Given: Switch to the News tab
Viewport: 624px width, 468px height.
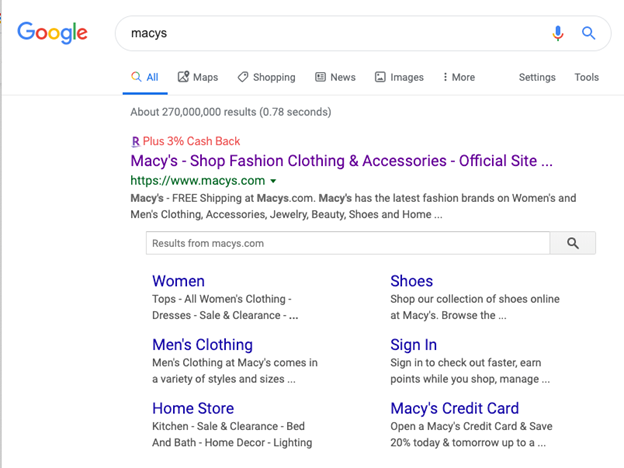Looking at the screenshot, I should 335,77.
